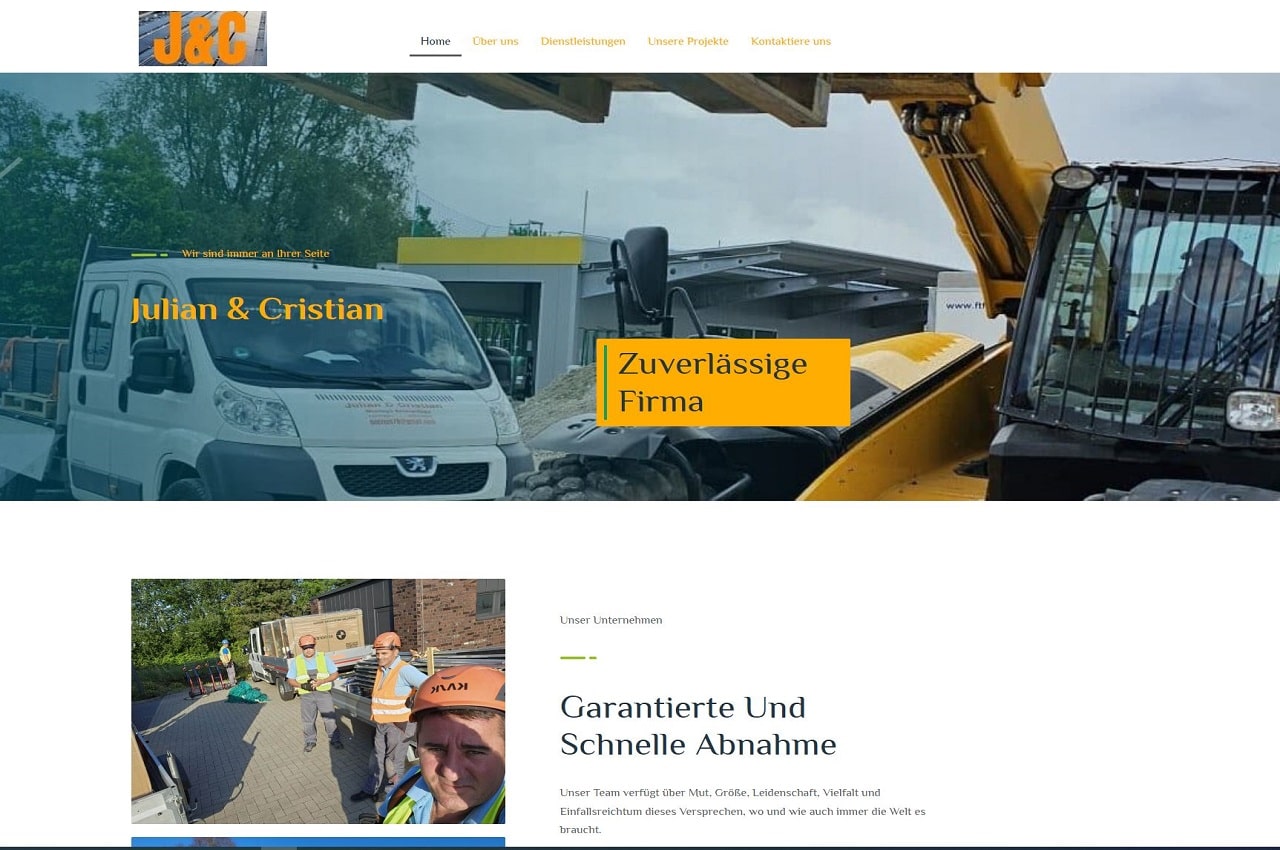This screenshot has height=850, width=1280.
Task: Open the Dienstleistungen navigation link
Action: pyautogui.click(x=583, y=41)
